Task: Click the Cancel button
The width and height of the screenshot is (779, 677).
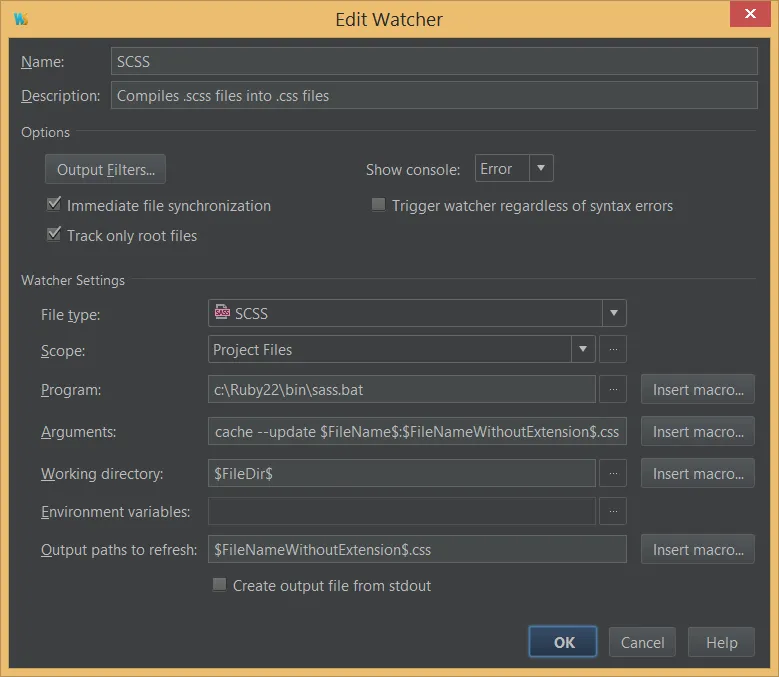Action: (642, 642)
